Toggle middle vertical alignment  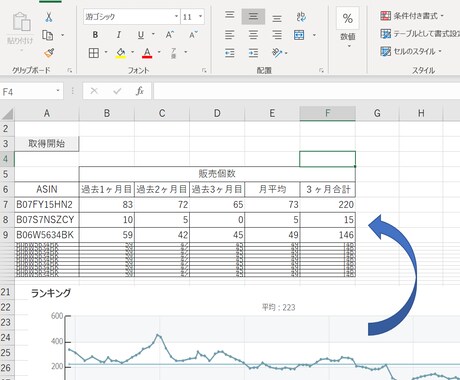253,16
